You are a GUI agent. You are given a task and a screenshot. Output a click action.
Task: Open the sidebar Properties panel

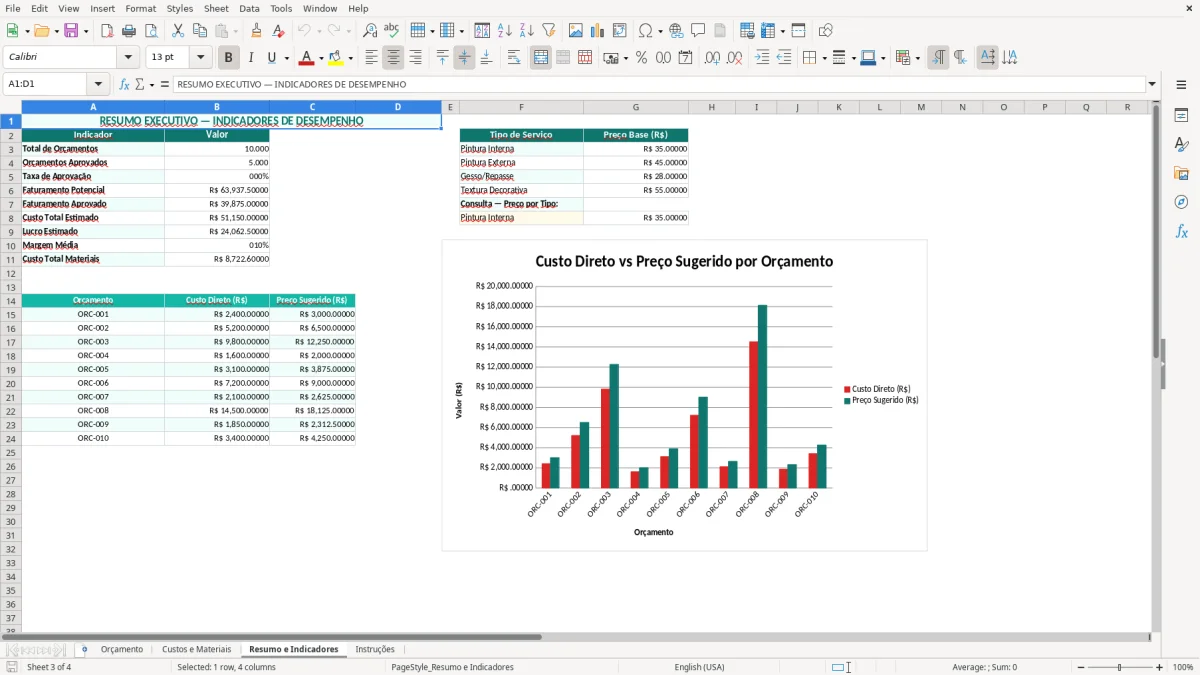pyautogui.click(x=1181, y=116)
